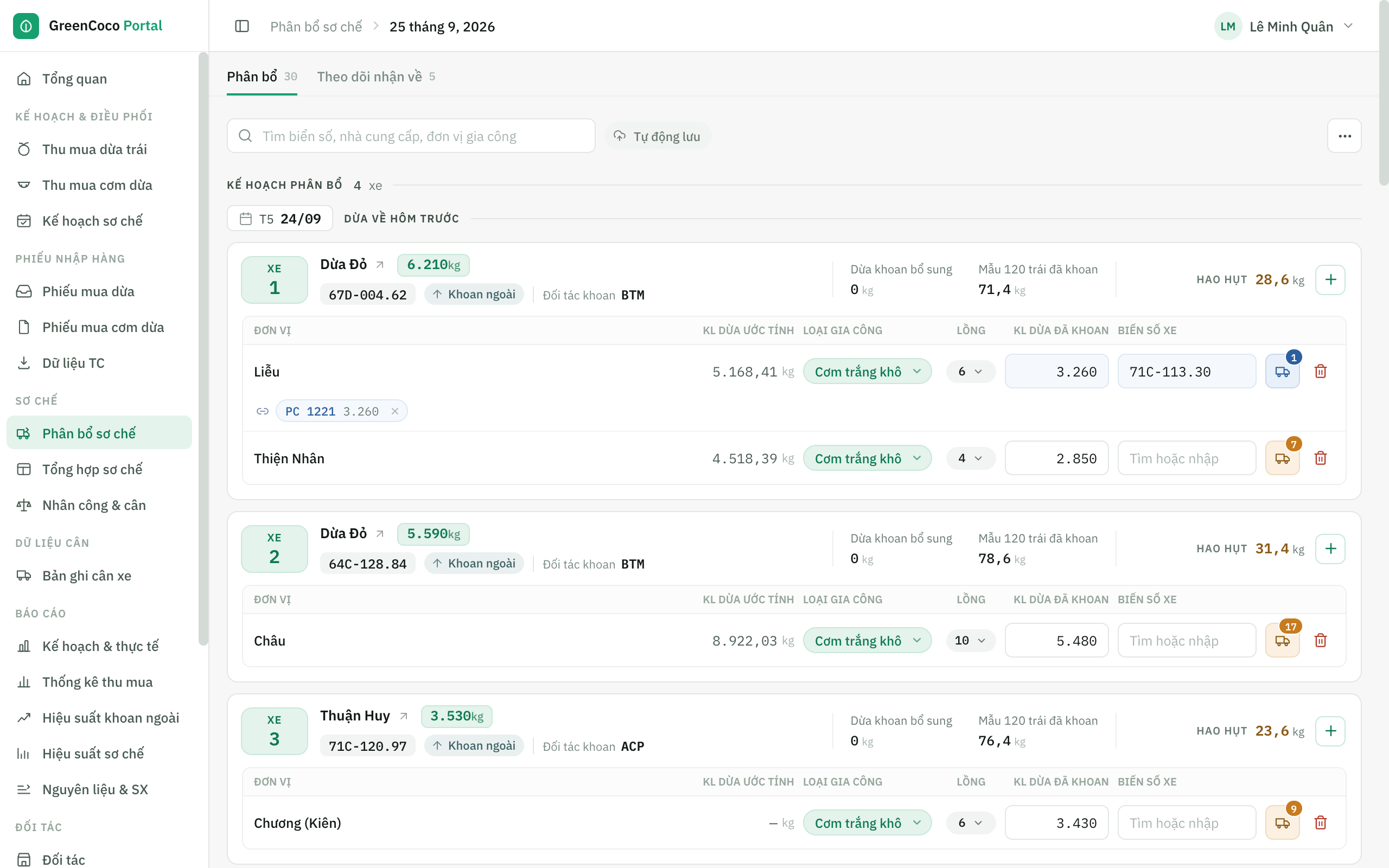Select the Phân bổ tab
The height and width of the screenshot is (868, 1389).
[262, 76]
